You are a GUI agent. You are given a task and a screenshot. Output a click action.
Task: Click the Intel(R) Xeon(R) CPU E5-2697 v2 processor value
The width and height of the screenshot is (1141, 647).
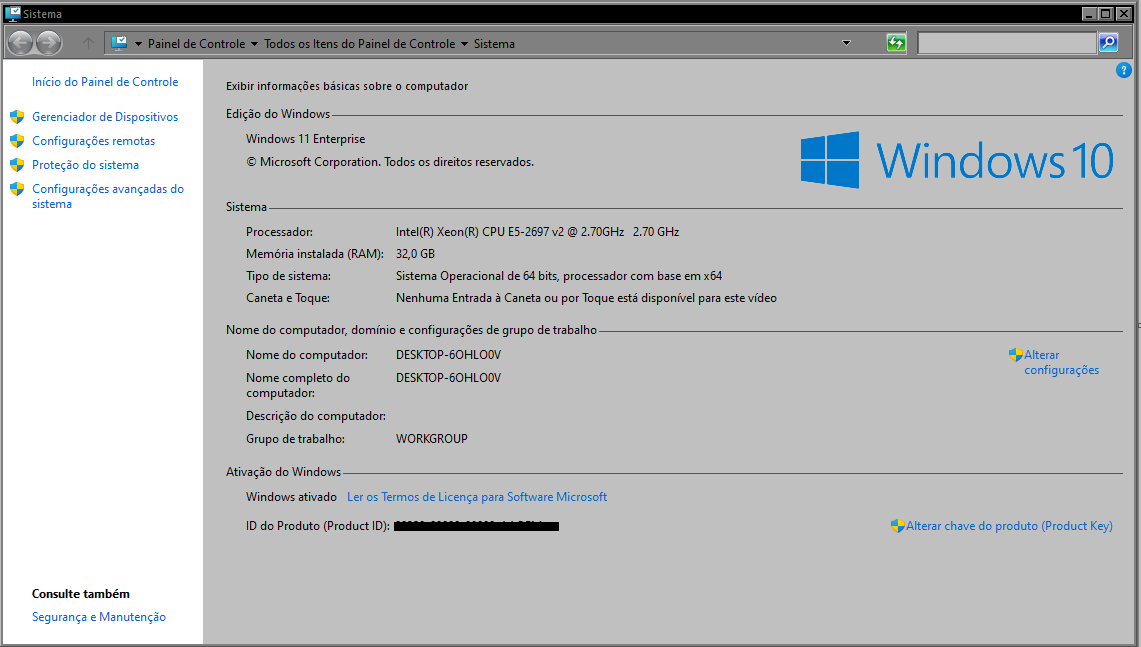pos(537,231)
